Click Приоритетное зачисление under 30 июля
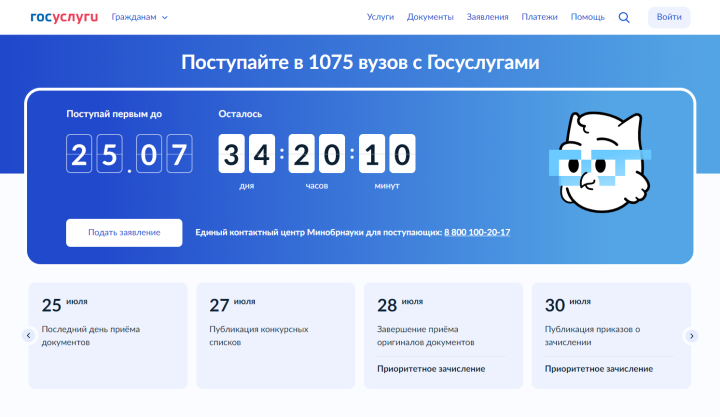 pos(599,369)
